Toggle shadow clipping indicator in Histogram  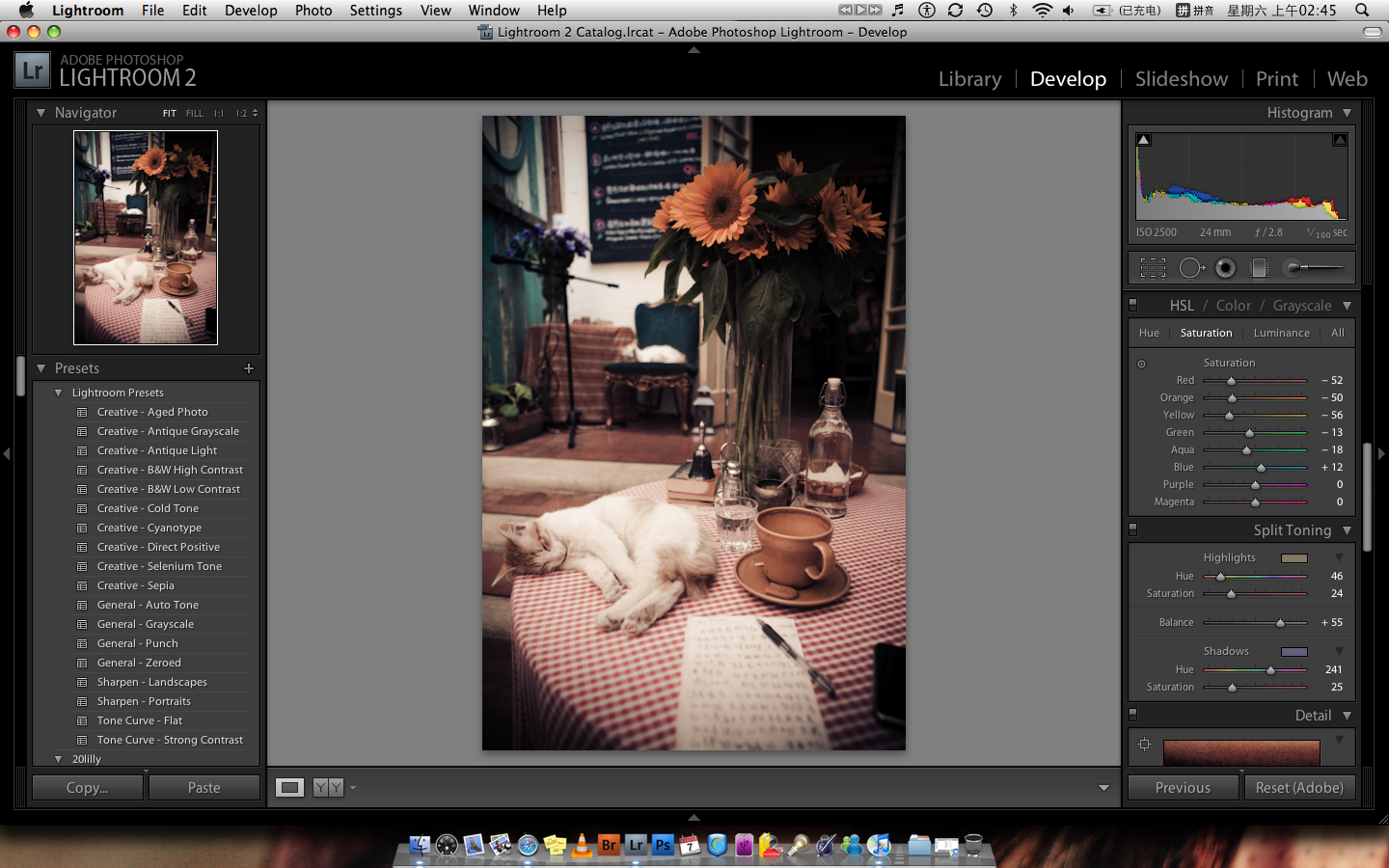coord(1143,140)
